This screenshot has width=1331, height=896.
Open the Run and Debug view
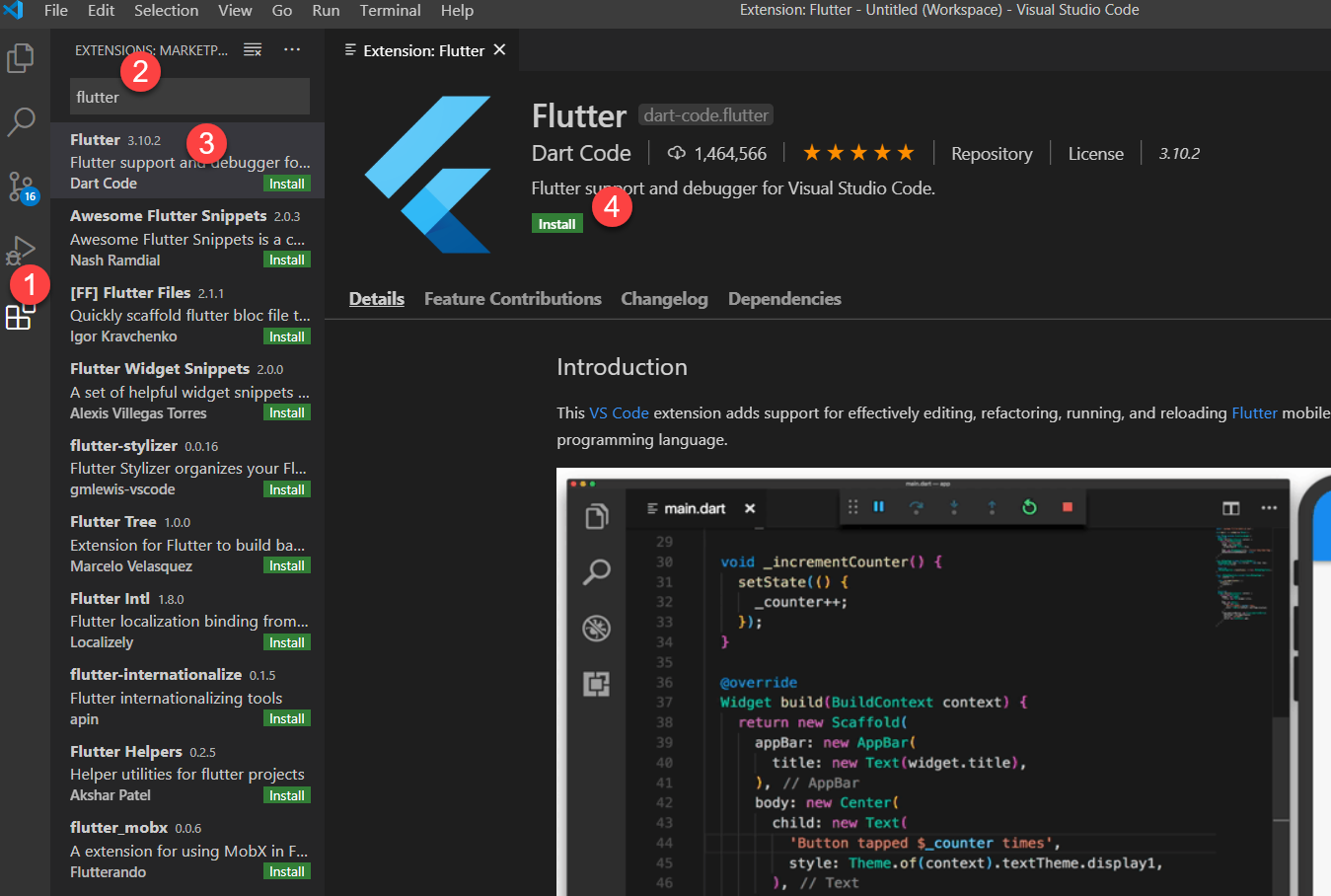[x=21, y=251]
